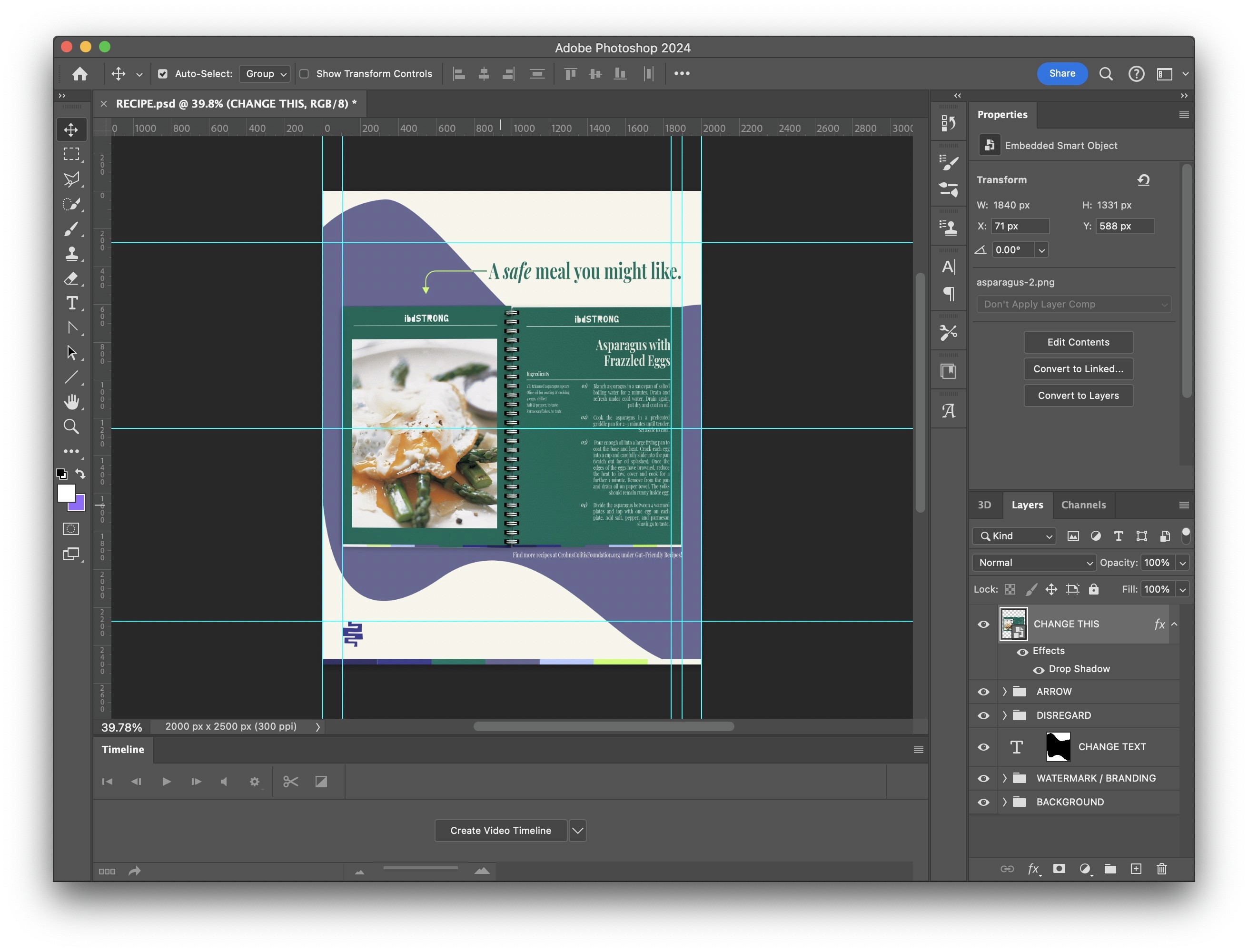This screenshot has height=952, width=1248.
Task: Toggle the Auto-Select checkbox
Action: [163, 74]
